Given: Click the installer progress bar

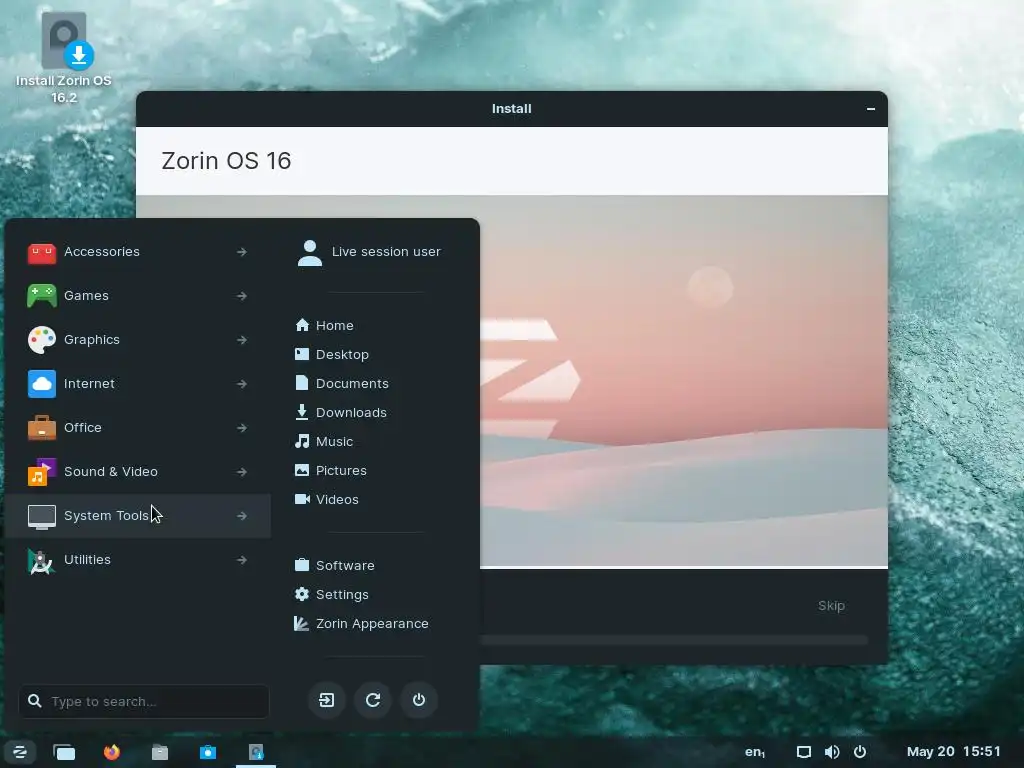Looking at the screenshot, I should coord(674,641).
